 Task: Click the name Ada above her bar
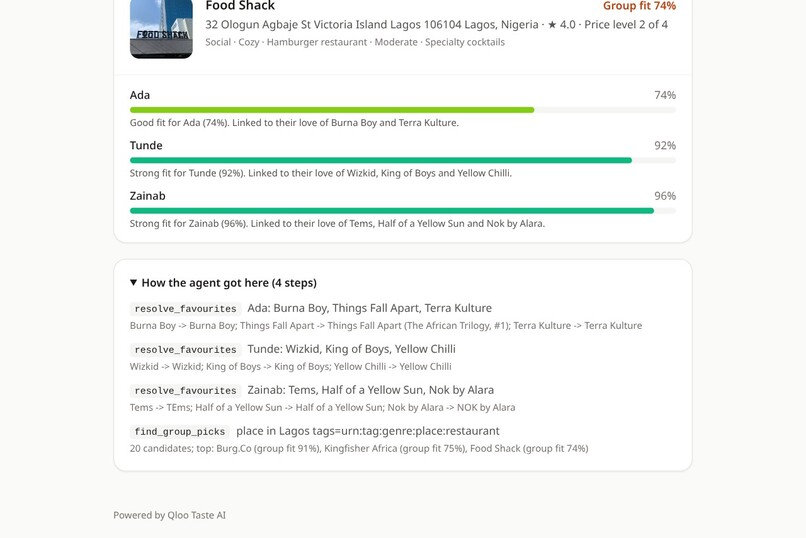pyautogui.click(x=140, y=95)
